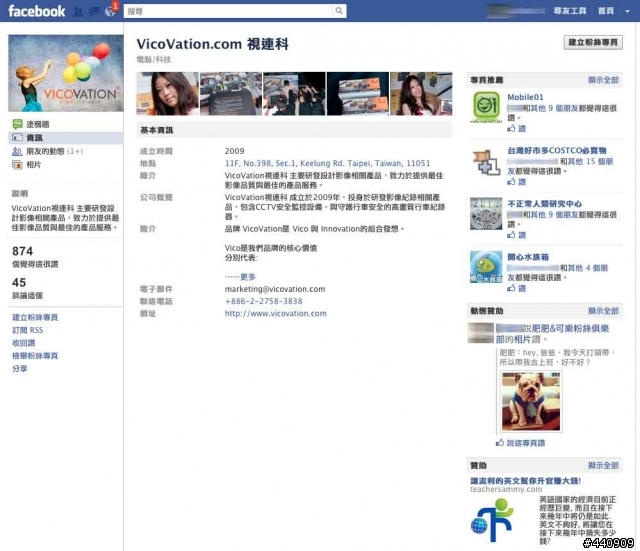640x551 pixels.
Task: Open the account dropdown arrow in top bar
Action: (x=627, y=11)
